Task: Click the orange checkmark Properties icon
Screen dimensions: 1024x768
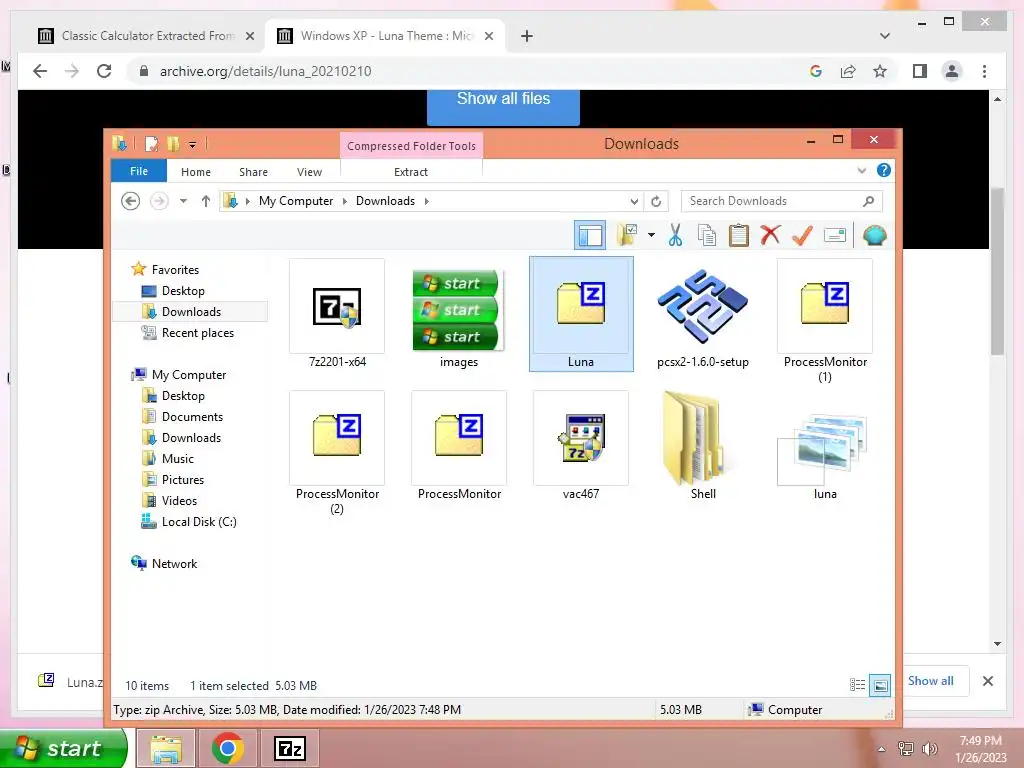Action: pos(802,235)
